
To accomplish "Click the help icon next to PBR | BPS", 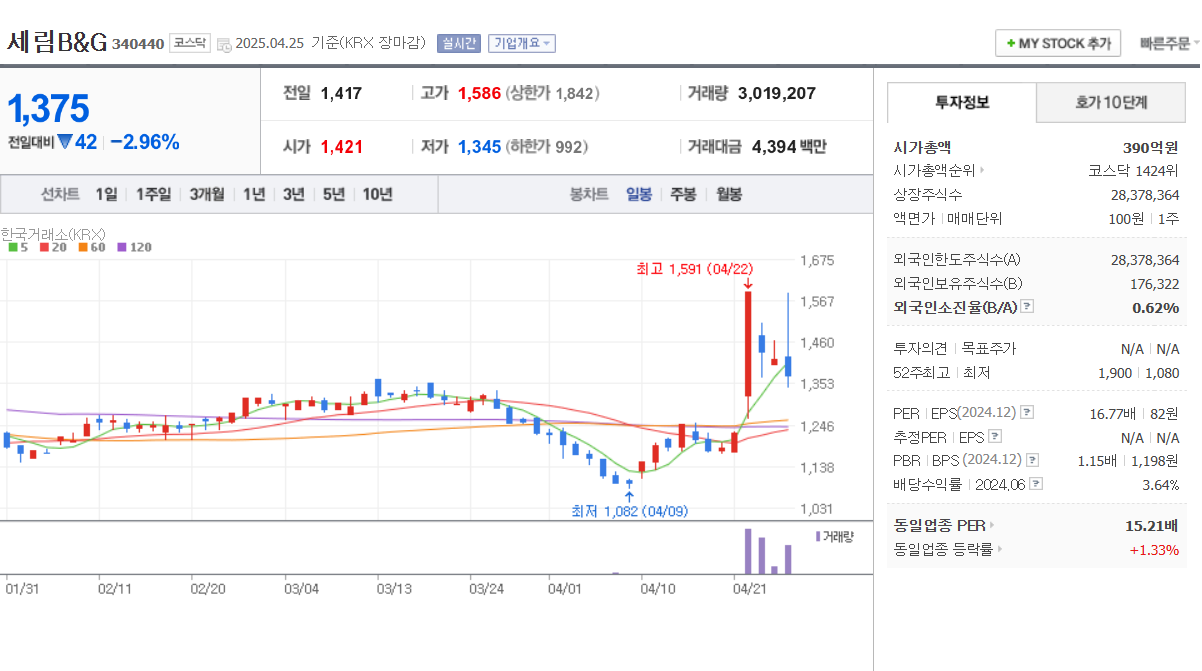I will point(1032,460).
